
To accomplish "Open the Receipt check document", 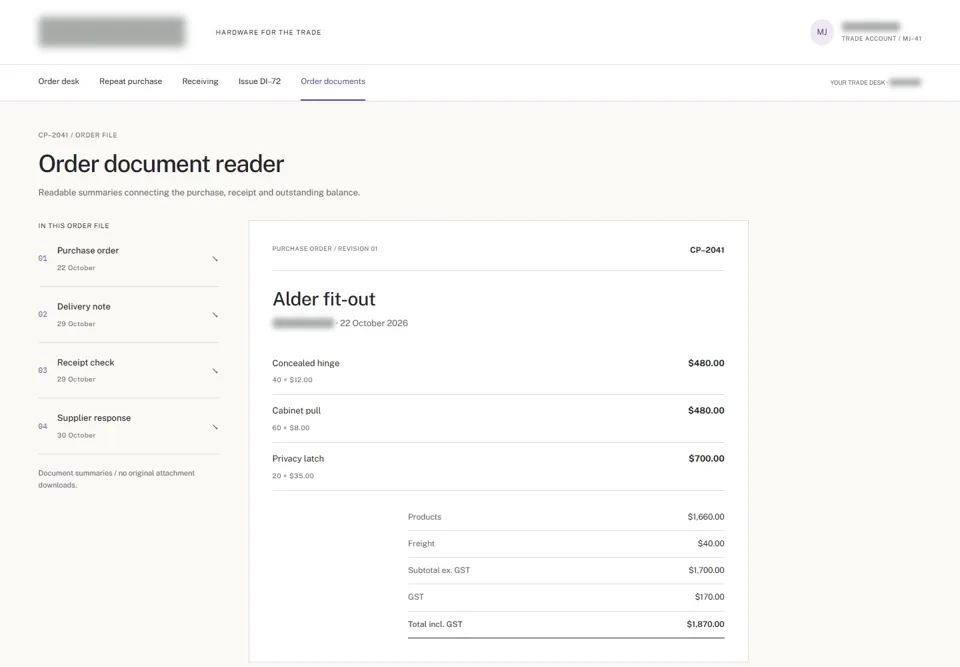I will (x=129, y=371).
